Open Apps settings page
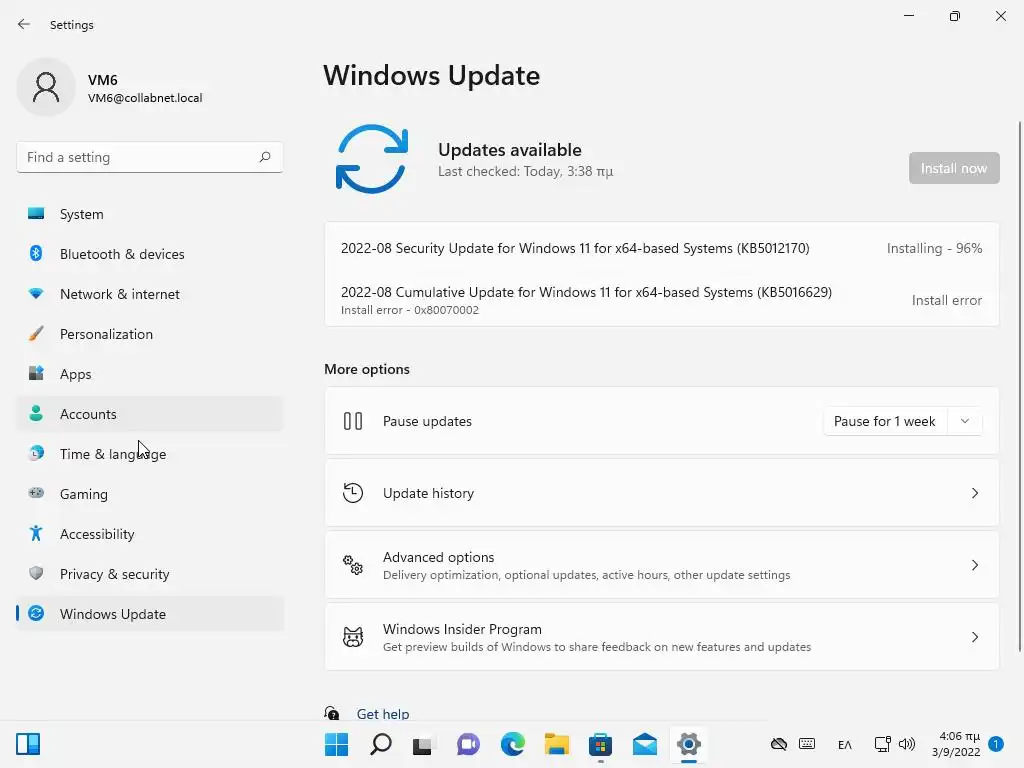The image size is (1024, 768). pyautogui.click(x=150, y=374)
